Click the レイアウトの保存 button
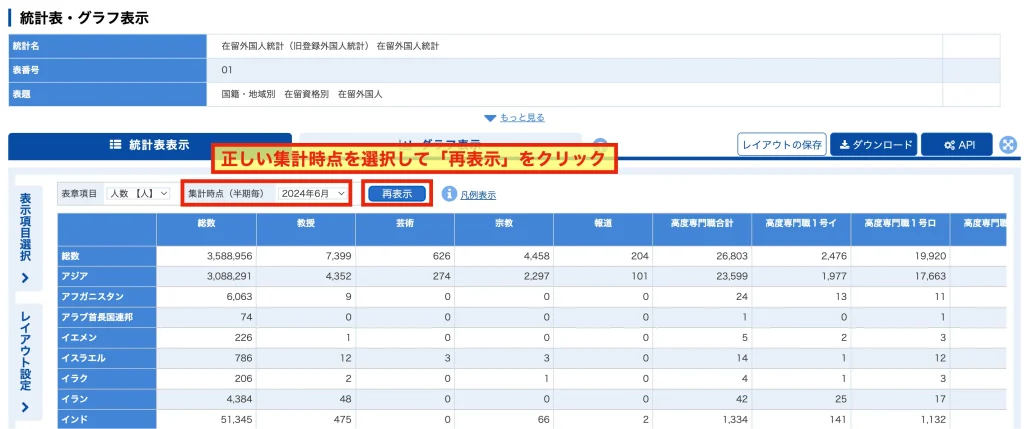 [782, 145]
